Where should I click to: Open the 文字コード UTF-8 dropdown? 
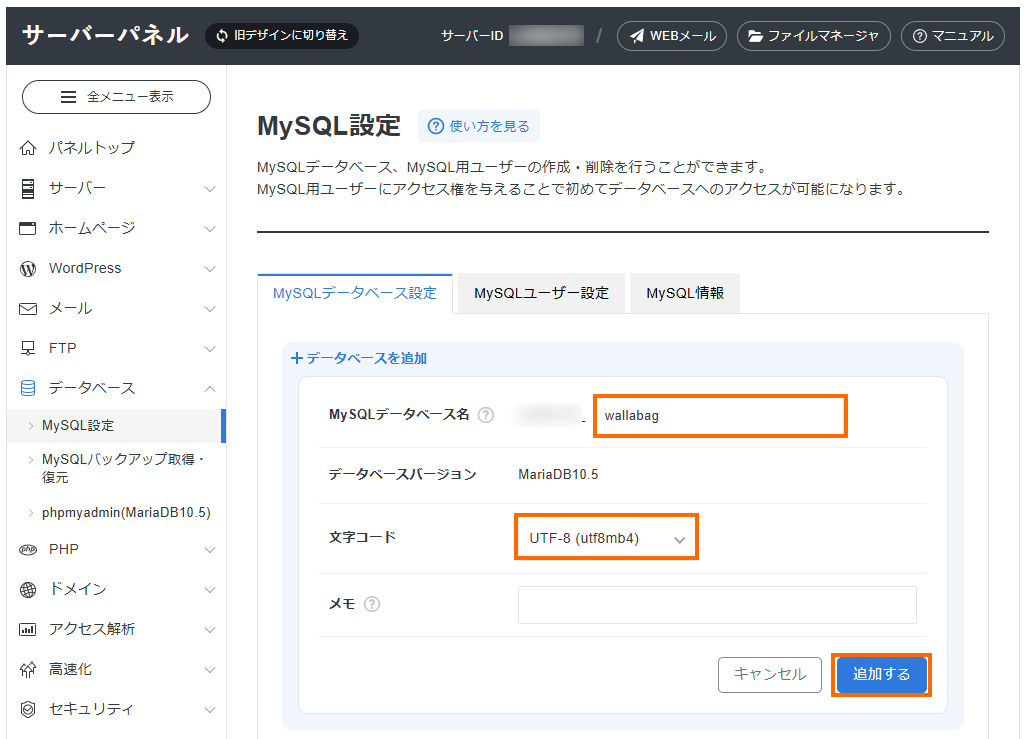(607, 539)
